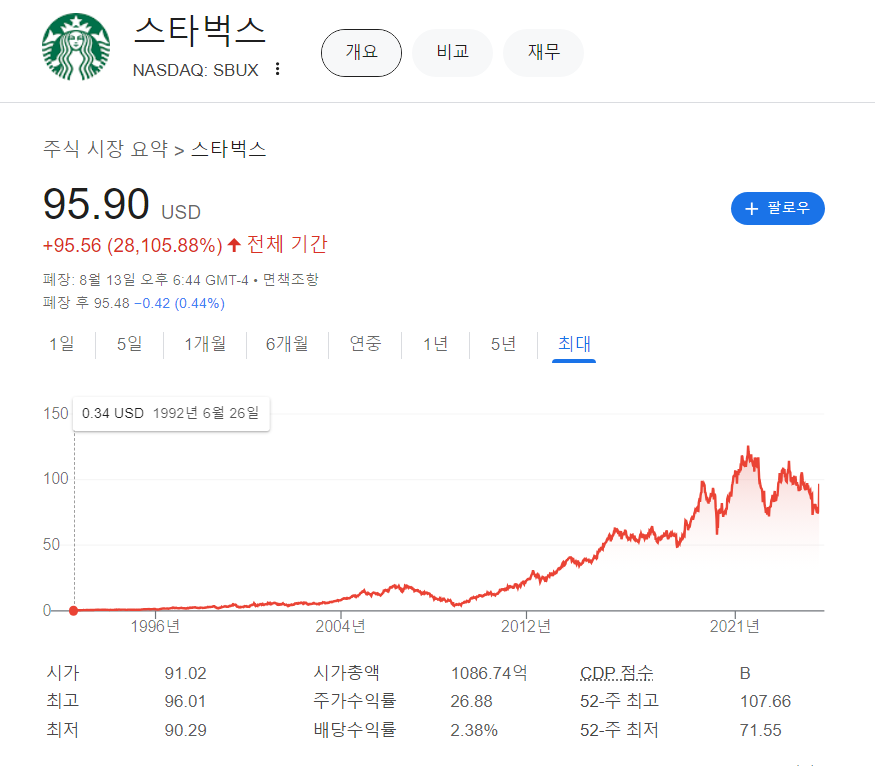Click the red up-arrow icon by price change
Image resolution: width=875 pixels, height=766 pixels.
[234, 245]
